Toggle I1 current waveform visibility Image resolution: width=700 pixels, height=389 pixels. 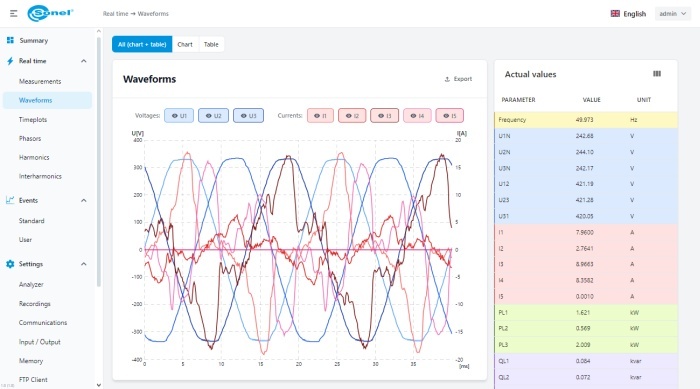(320, 116)
